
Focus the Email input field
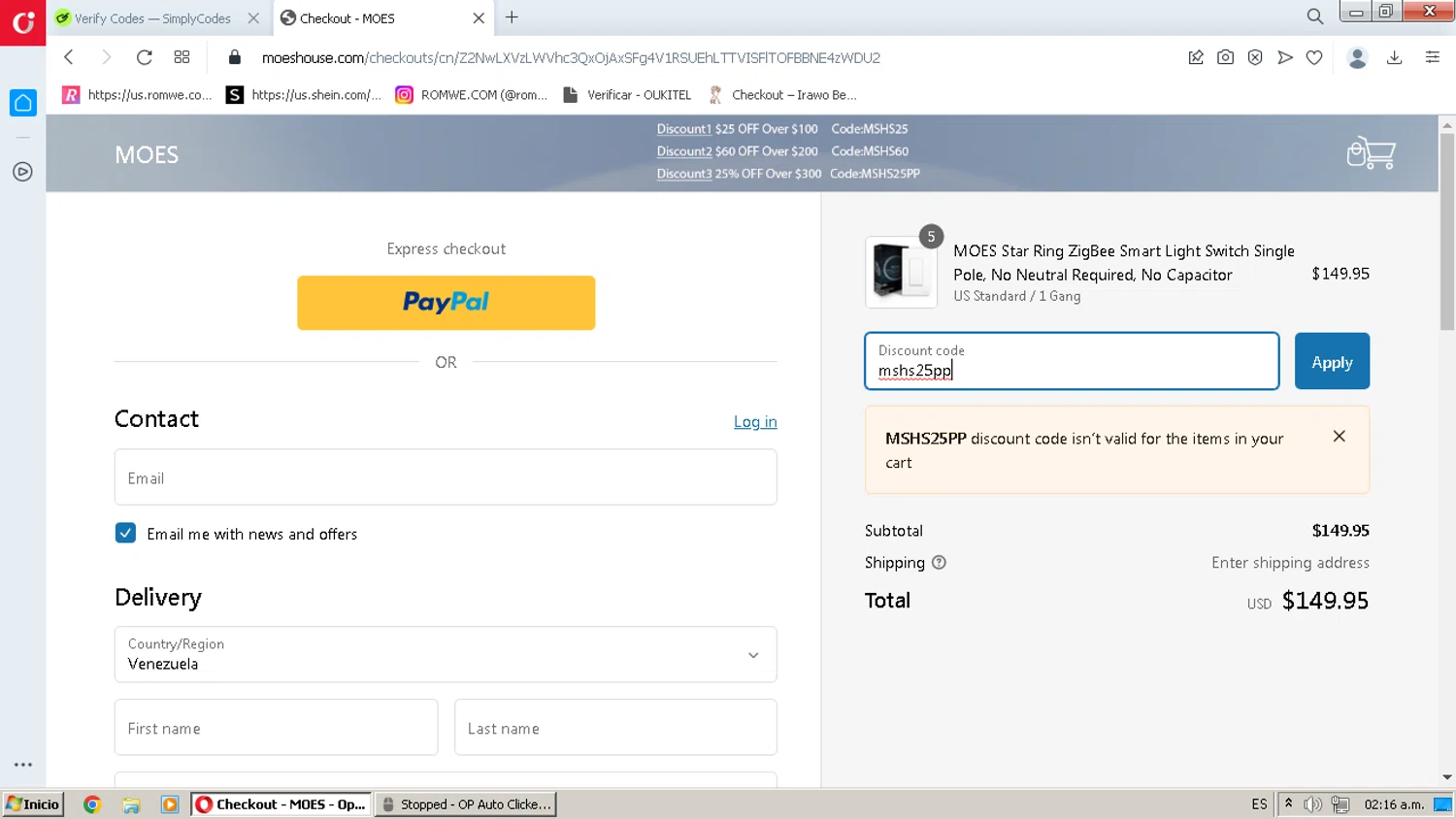446,476
